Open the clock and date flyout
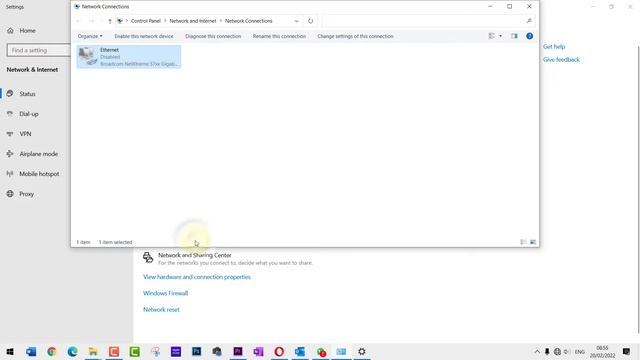The width and height of the screenshot is (640, 360). coord(602,351)
